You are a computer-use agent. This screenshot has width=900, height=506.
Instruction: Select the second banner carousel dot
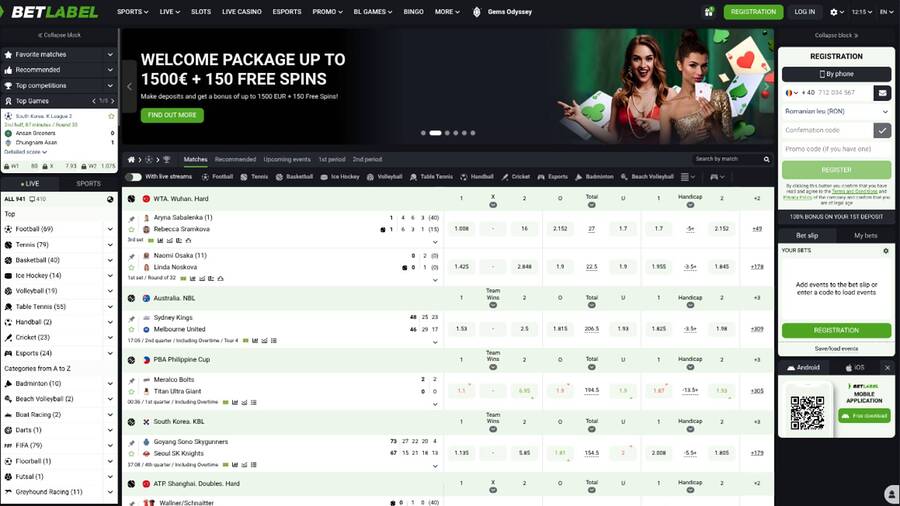(436, 133)
